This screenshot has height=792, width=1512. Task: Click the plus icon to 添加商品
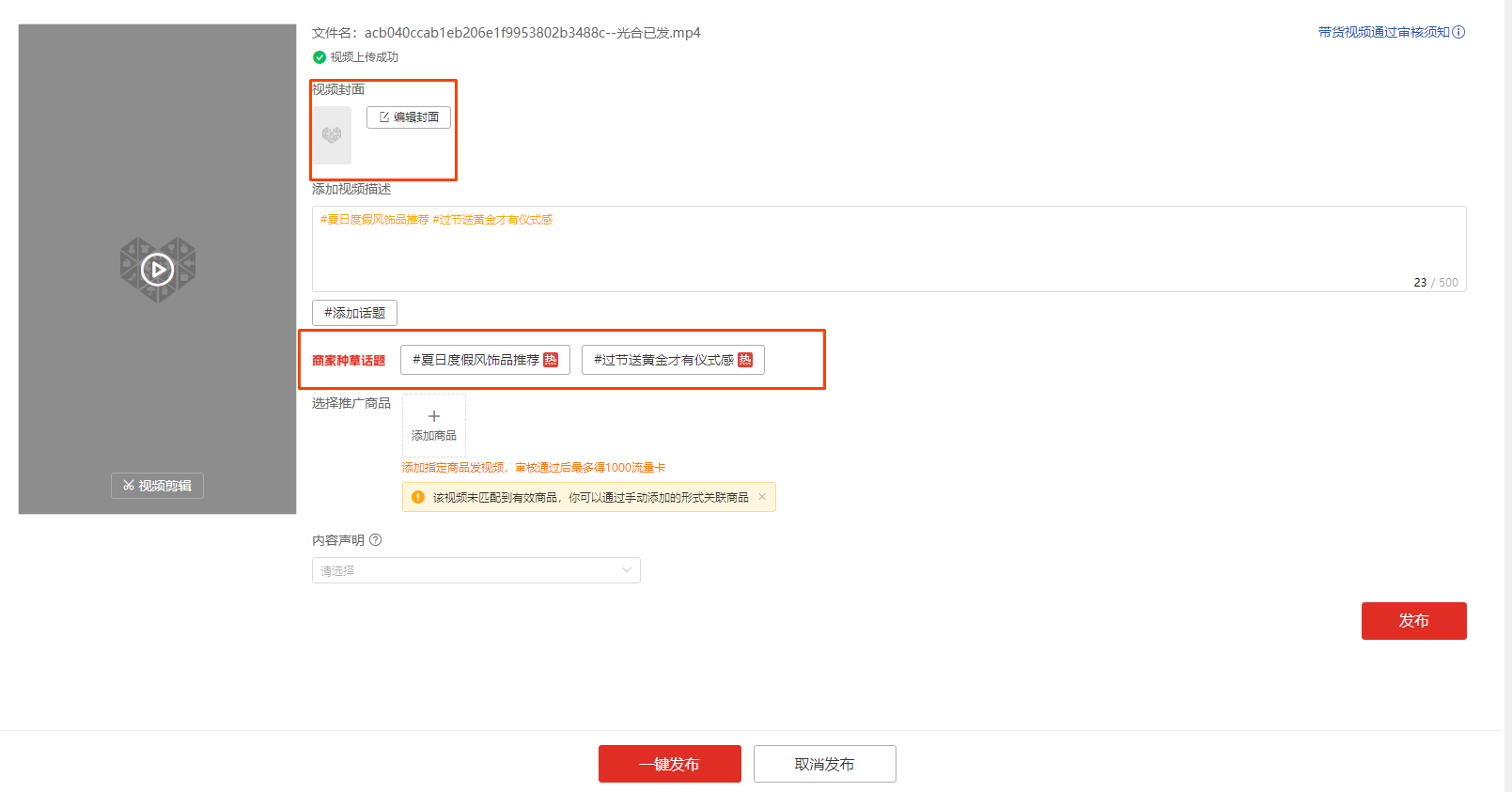pyautogui.click(x=434, y=417)
